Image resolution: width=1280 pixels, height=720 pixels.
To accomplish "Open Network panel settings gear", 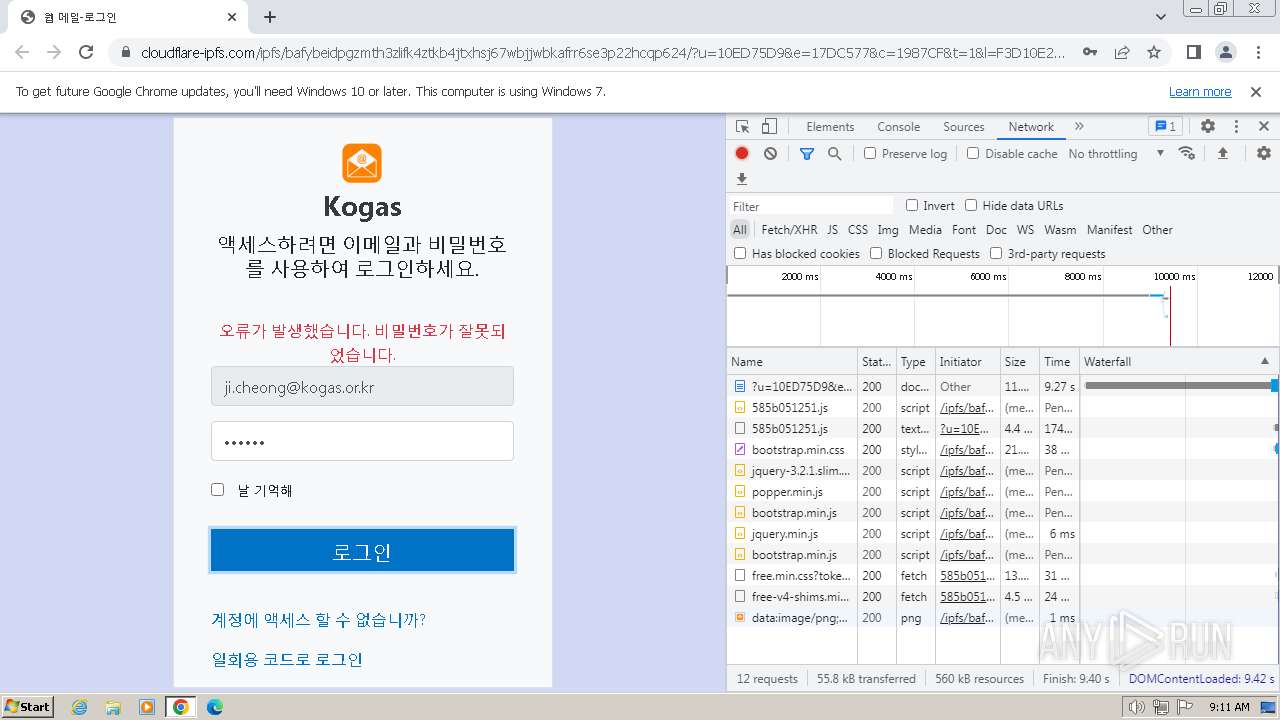I will (x=1264, y=154).
